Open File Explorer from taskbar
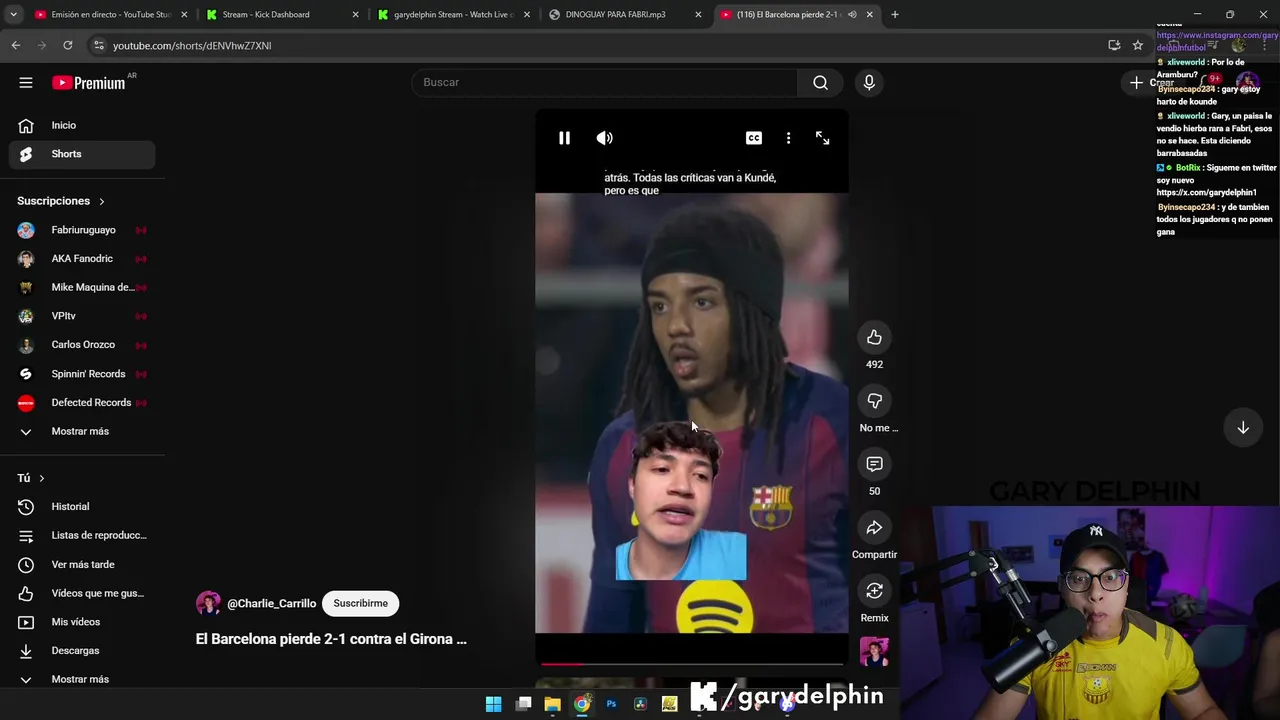The image size is (1280, 720). click(x=552, y=704)
